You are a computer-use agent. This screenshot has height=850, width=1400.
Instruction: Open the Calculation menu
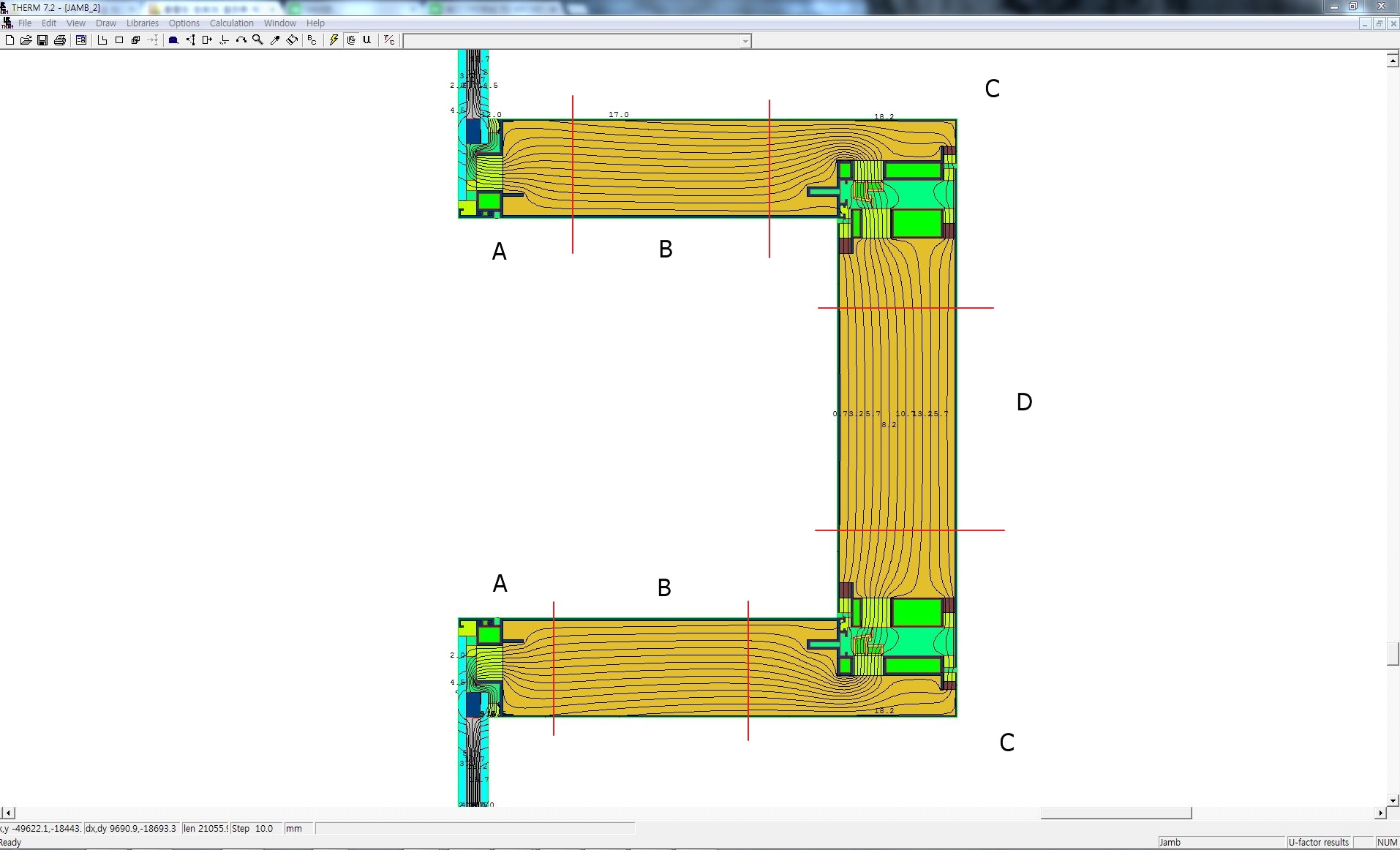(231, 23)
